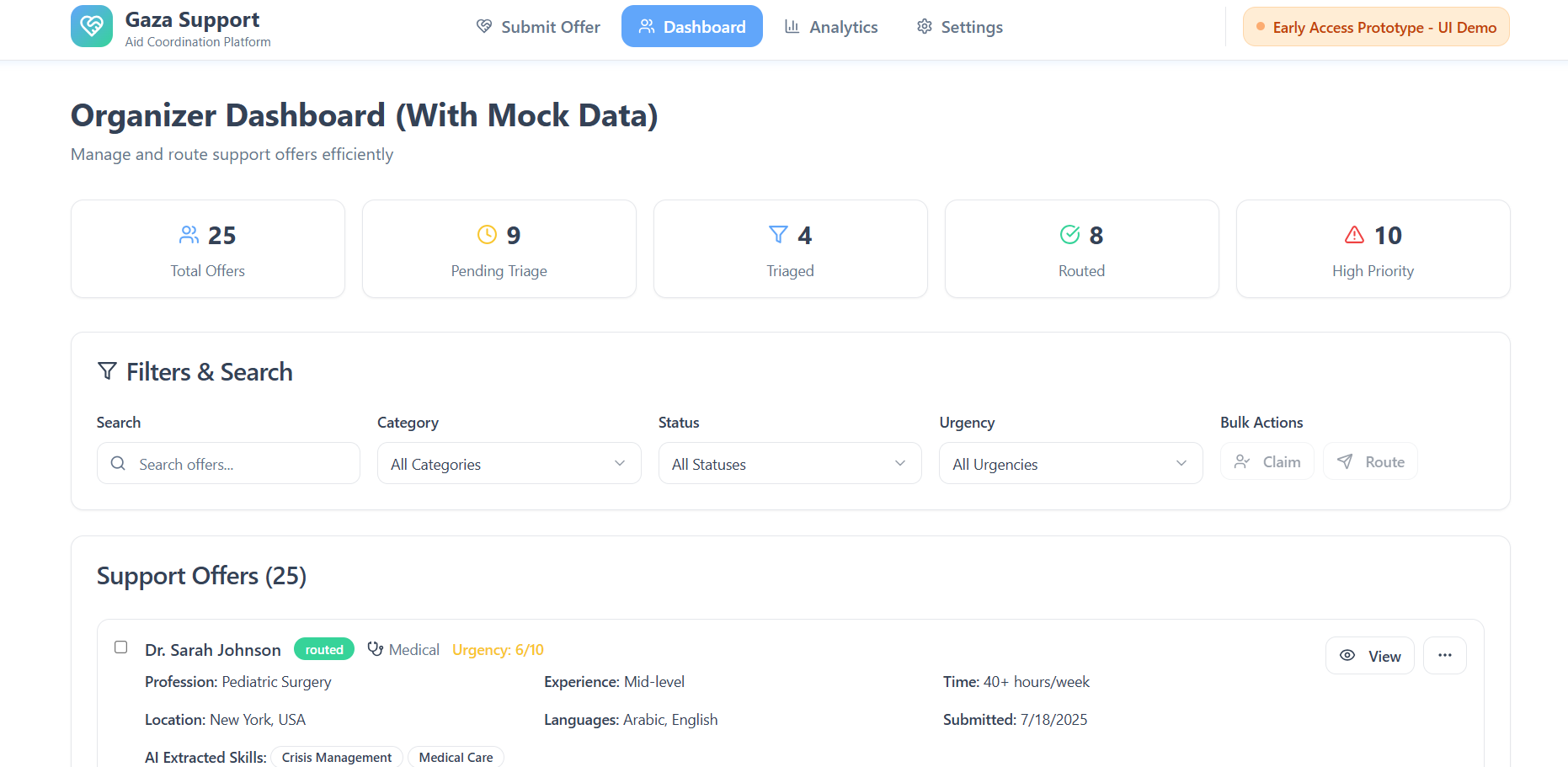Viewport: 1568px width, 767px height.
Task: Click the New York, USA location
Action: pos(258,719)
